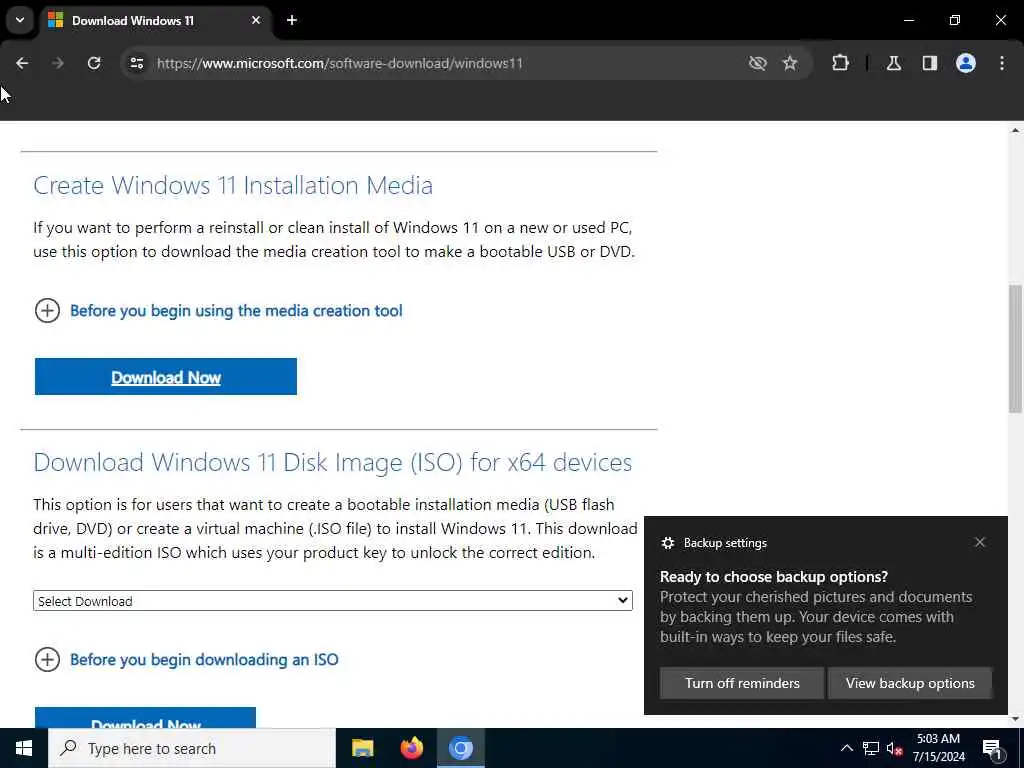
Task: Reload the Microsoft download page
Action: click(x=94, y=63)
